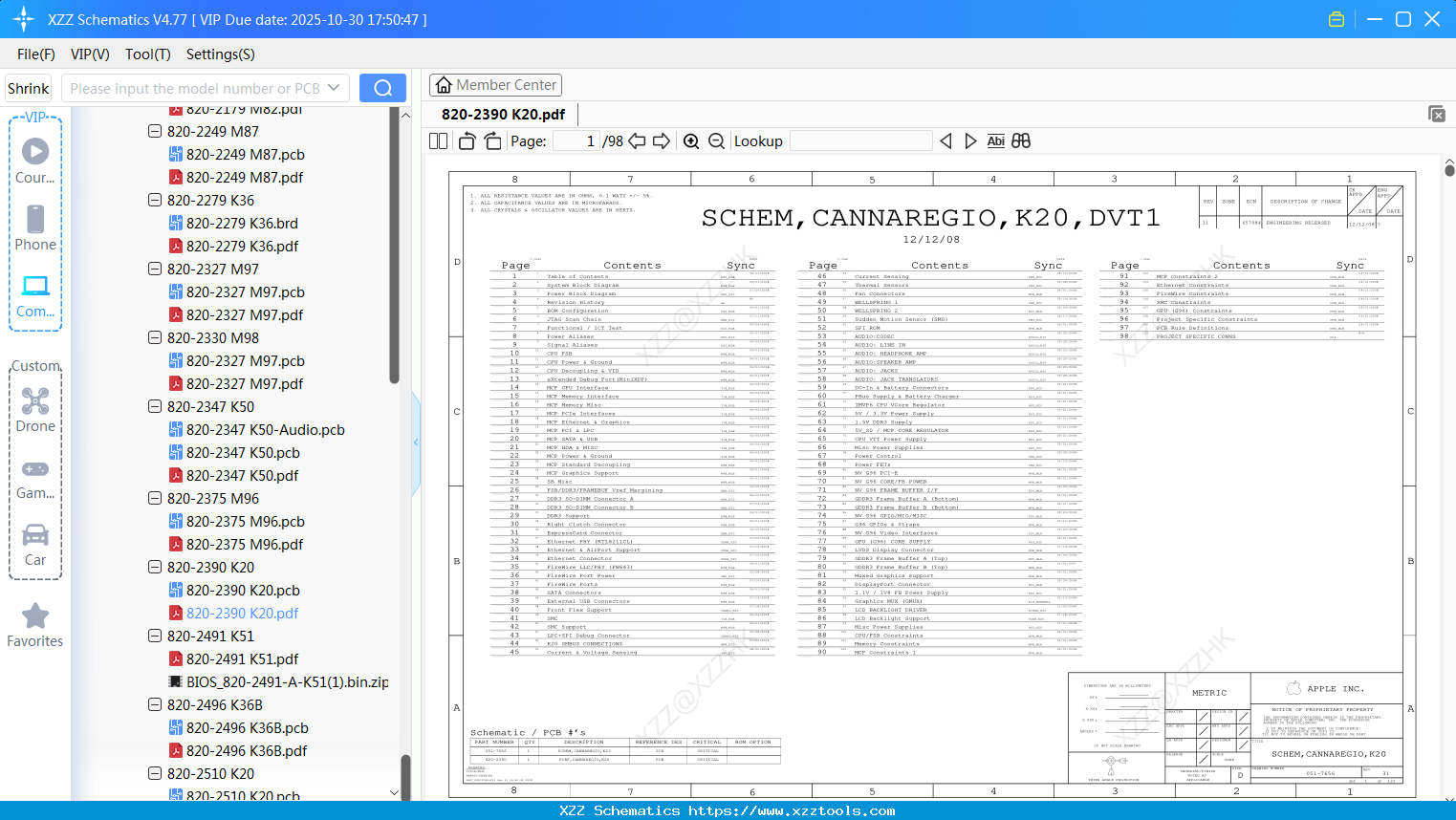This screenshot has height=820, width=1456.
Task: Open the Car schematics category
Action: (35, 545)
